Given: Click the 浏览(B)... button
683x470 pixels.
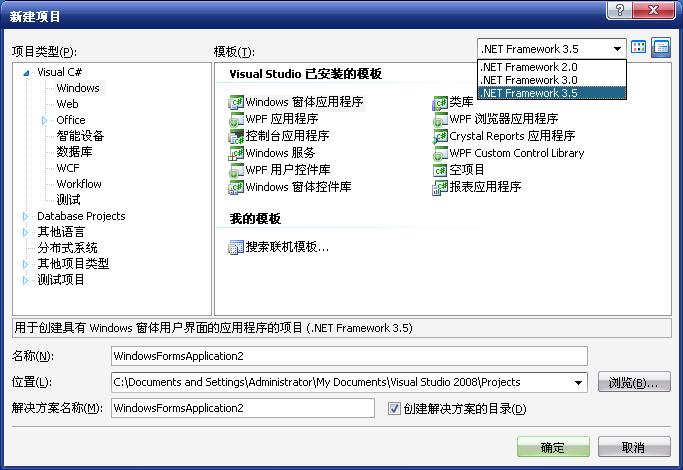Looking at the screenshot, I should [634, 382].
